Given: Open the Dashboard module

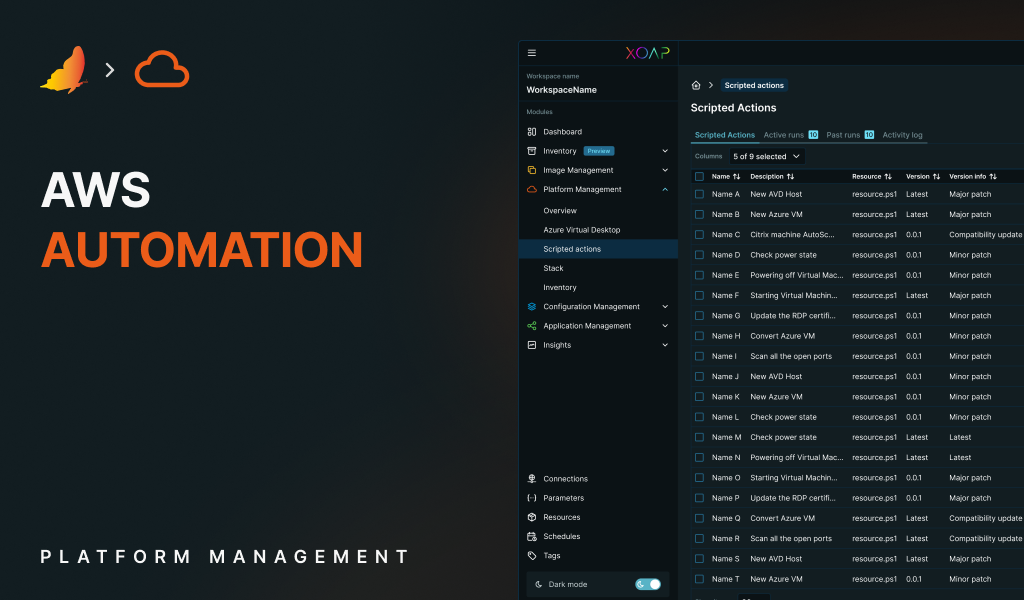Looking at the screenshot, I should [x=562, y=131].
